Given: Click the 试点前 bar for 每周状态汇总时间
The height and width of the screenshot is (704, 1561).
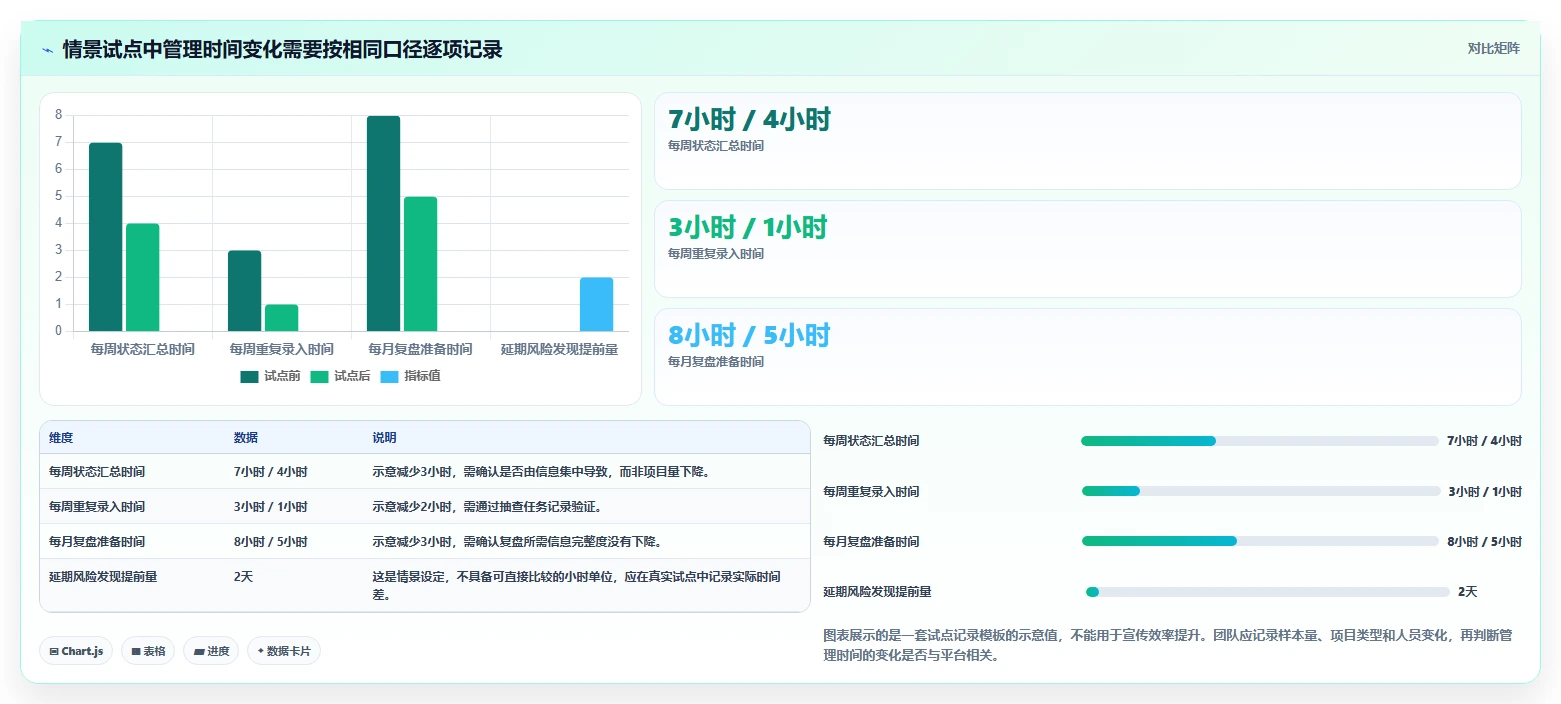Looking at the screenshot, I should [106, 237].
